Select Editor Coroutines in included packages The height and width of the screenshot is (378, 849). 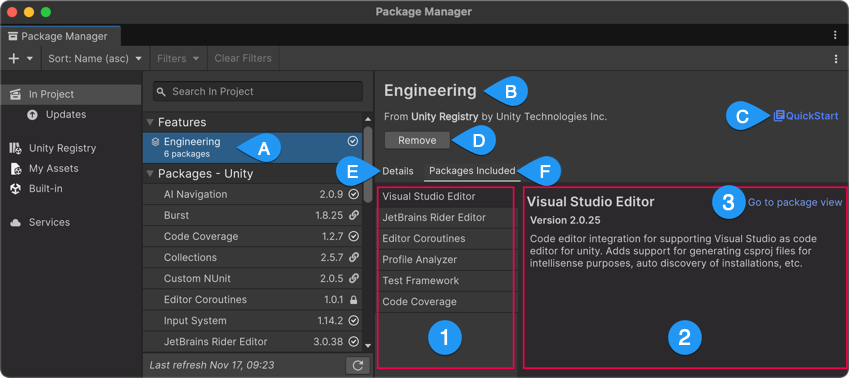[445, 239]
